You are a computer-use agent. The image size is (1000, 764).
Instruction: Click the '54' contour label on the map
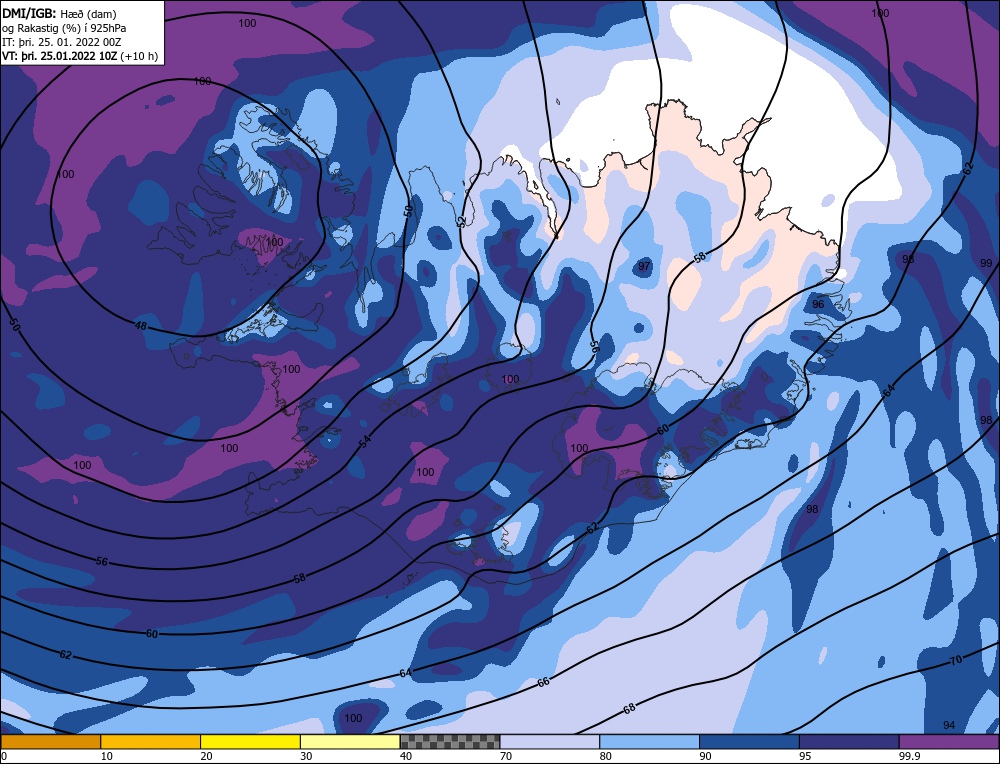point(365,441)
